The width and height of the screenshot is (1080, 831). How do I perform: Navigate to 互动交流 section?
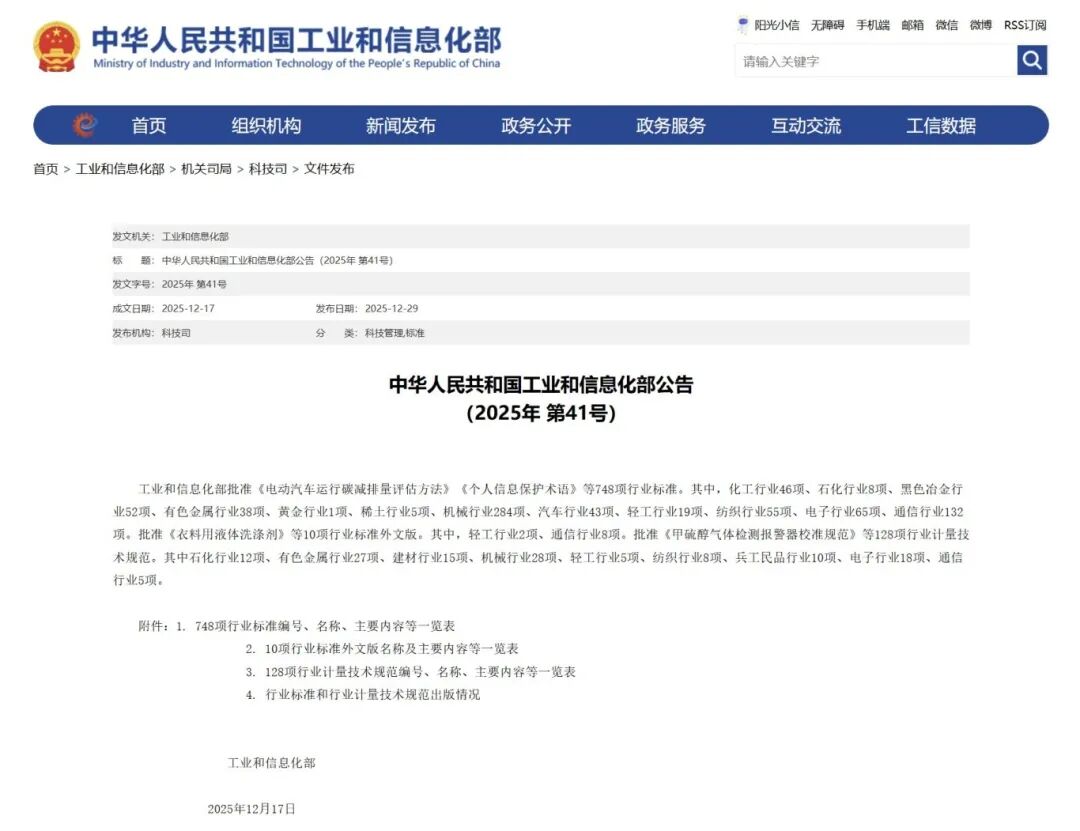(805, 126)
